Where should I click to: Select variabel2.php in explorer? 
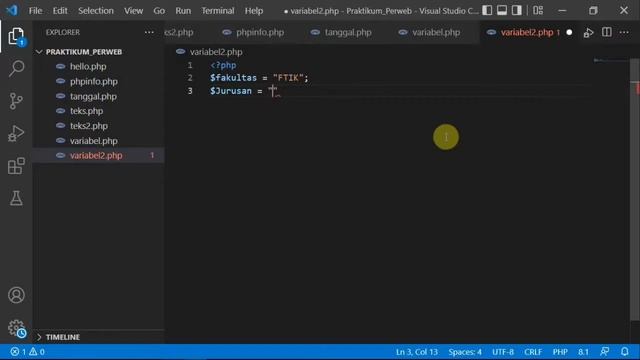point(96,156)
